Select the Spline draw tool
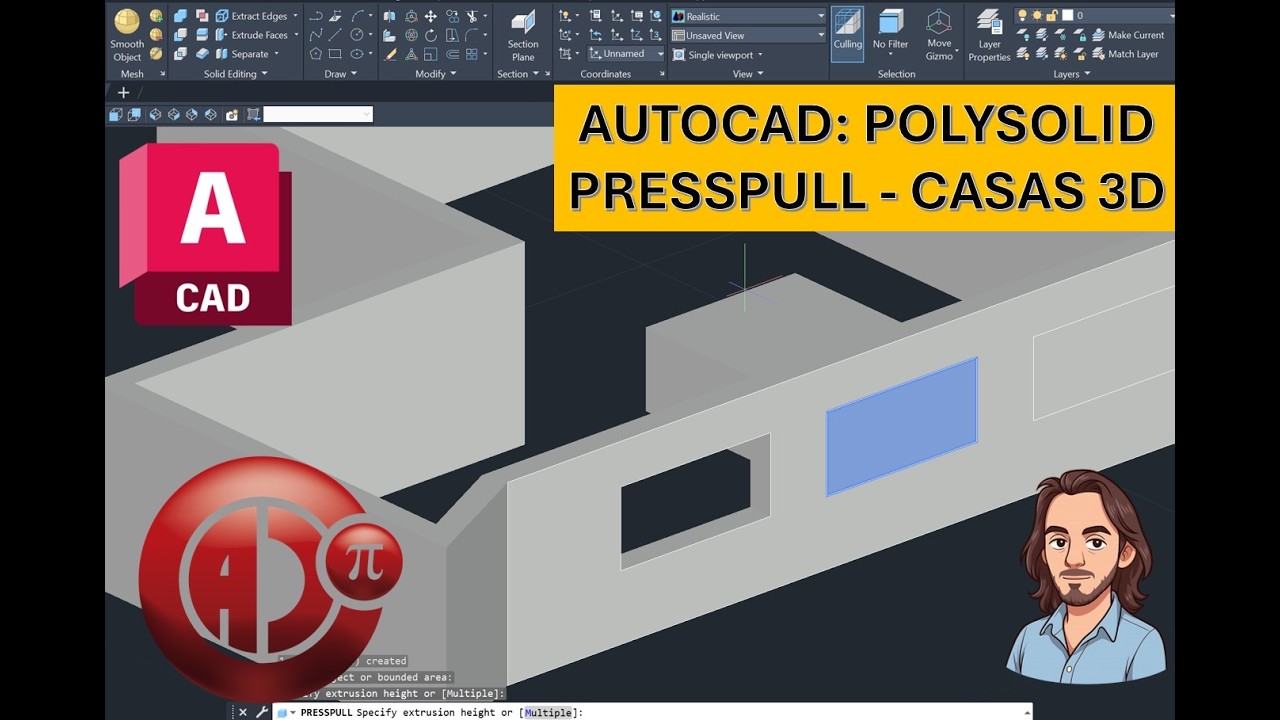Screen dimensions: 1280x720 (316, 35)
